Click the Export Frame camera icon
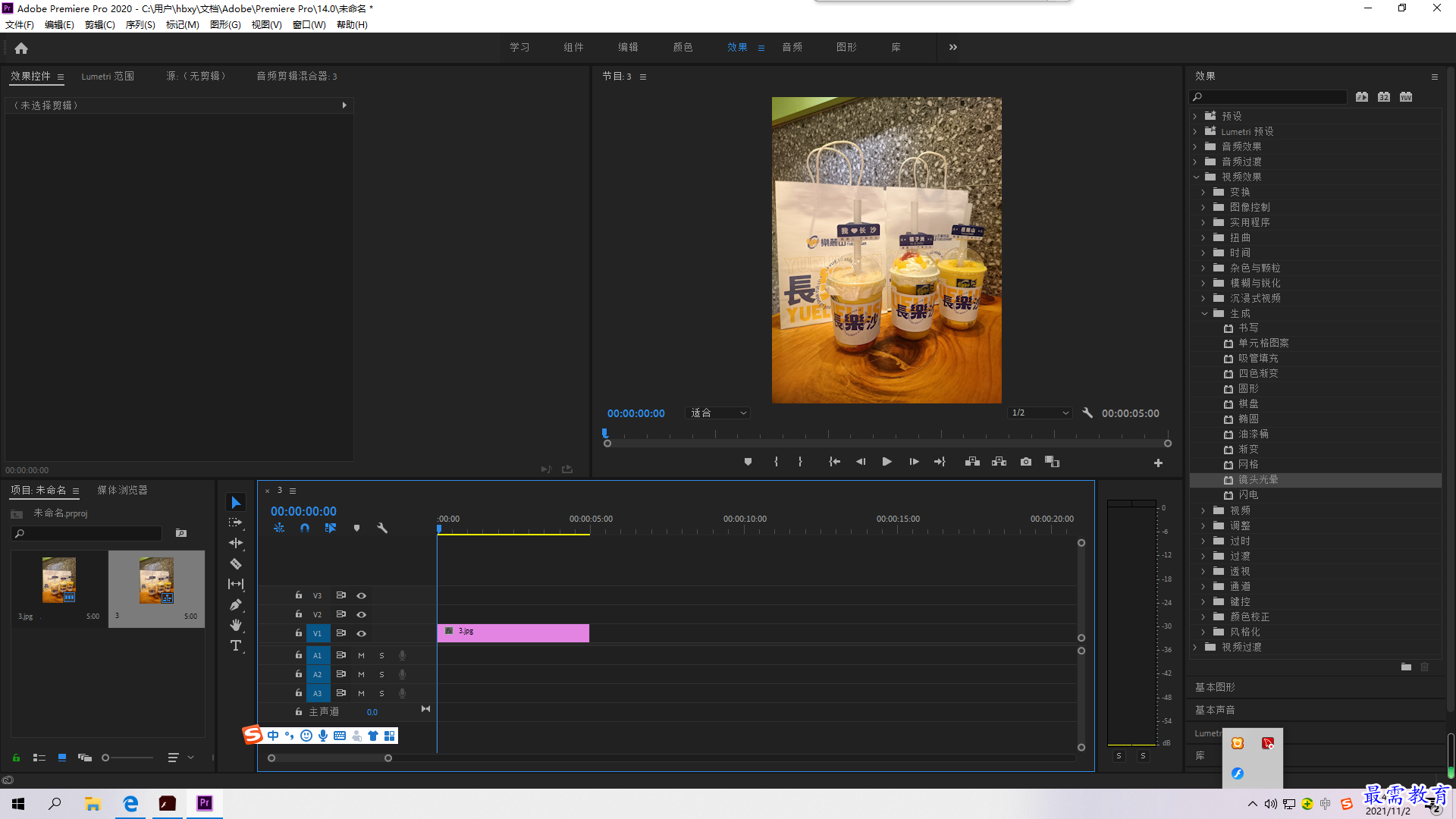This screenshot has width=1456, height=819. 1025,462
